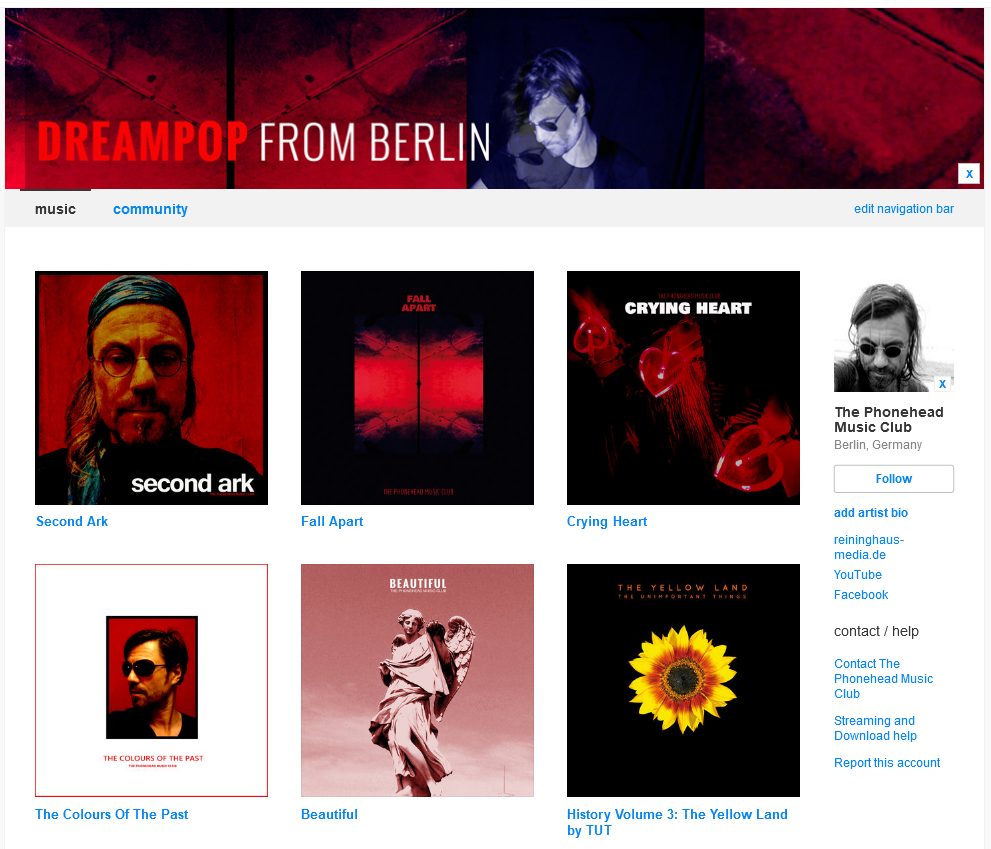Remove the banner header image with X
The width and height of the screenshot is (991, 849).
[x=968, y=173]
